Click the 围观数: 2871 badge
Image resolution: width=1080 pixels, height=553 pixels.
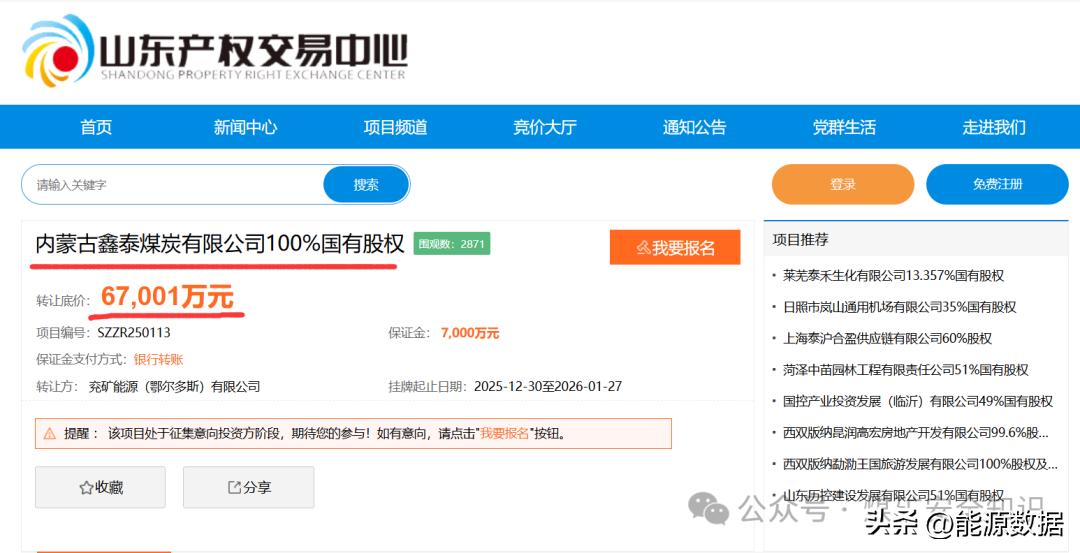452,244
